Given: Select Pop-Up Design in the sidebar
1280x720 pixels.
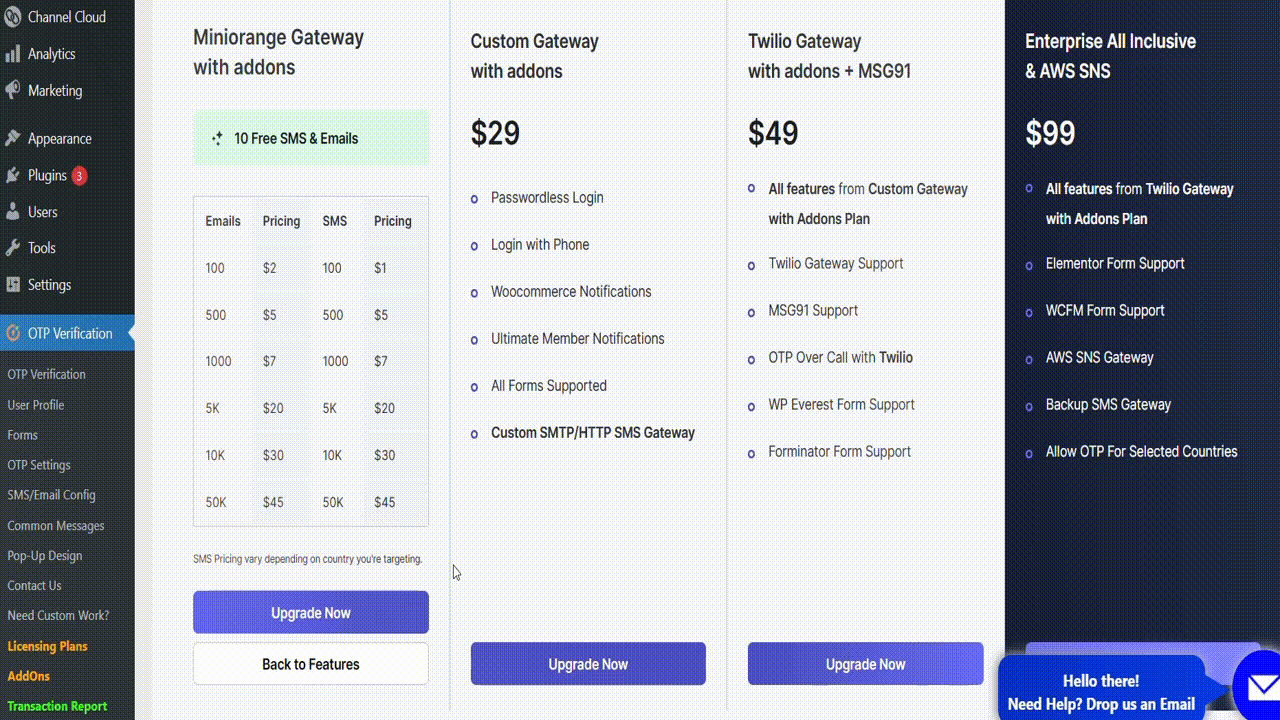Looking at the screenshot, I should (45, 555).
